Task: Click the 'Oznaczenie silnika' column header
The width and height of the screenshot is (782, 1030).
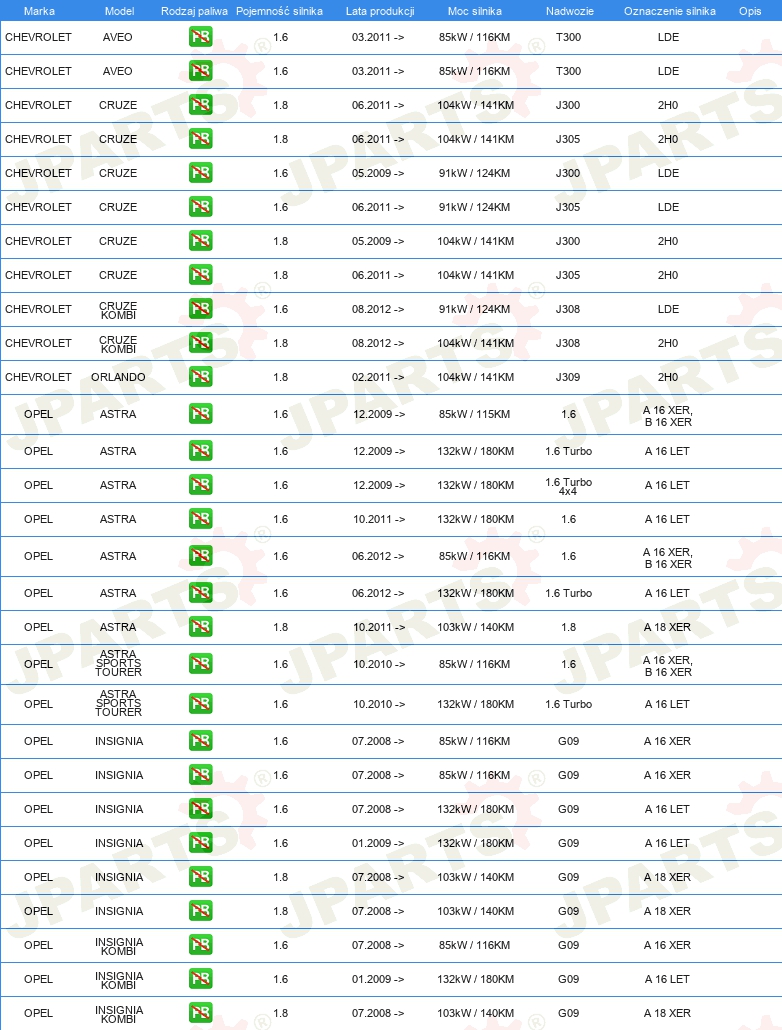Action: [x=670, y=11]
